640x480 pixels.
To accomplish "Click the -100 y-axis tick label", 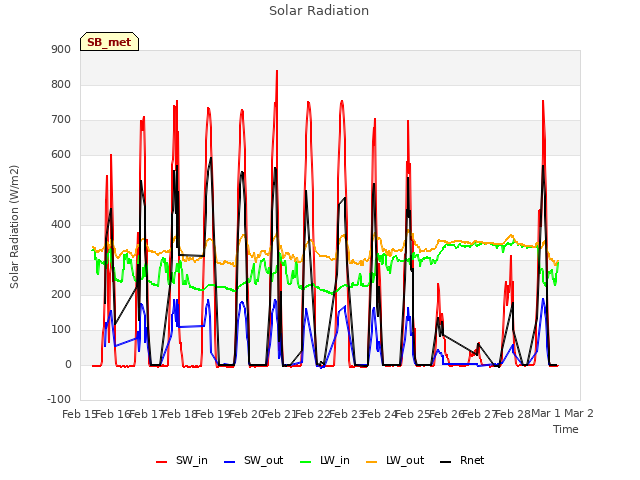I will tap(59, 399).
